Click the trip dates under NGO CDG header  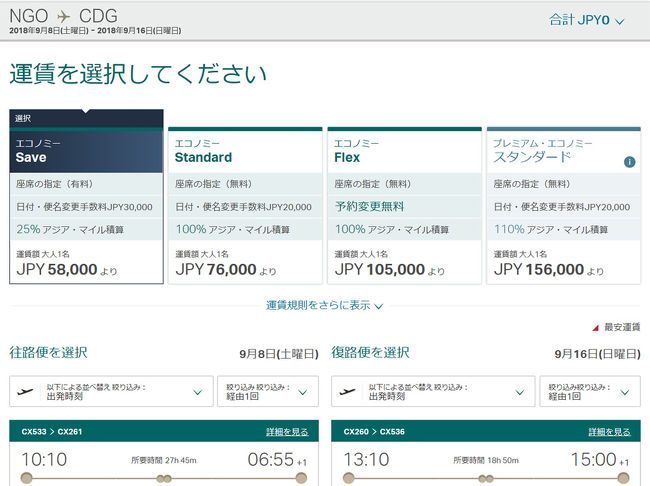coord(95,31)
